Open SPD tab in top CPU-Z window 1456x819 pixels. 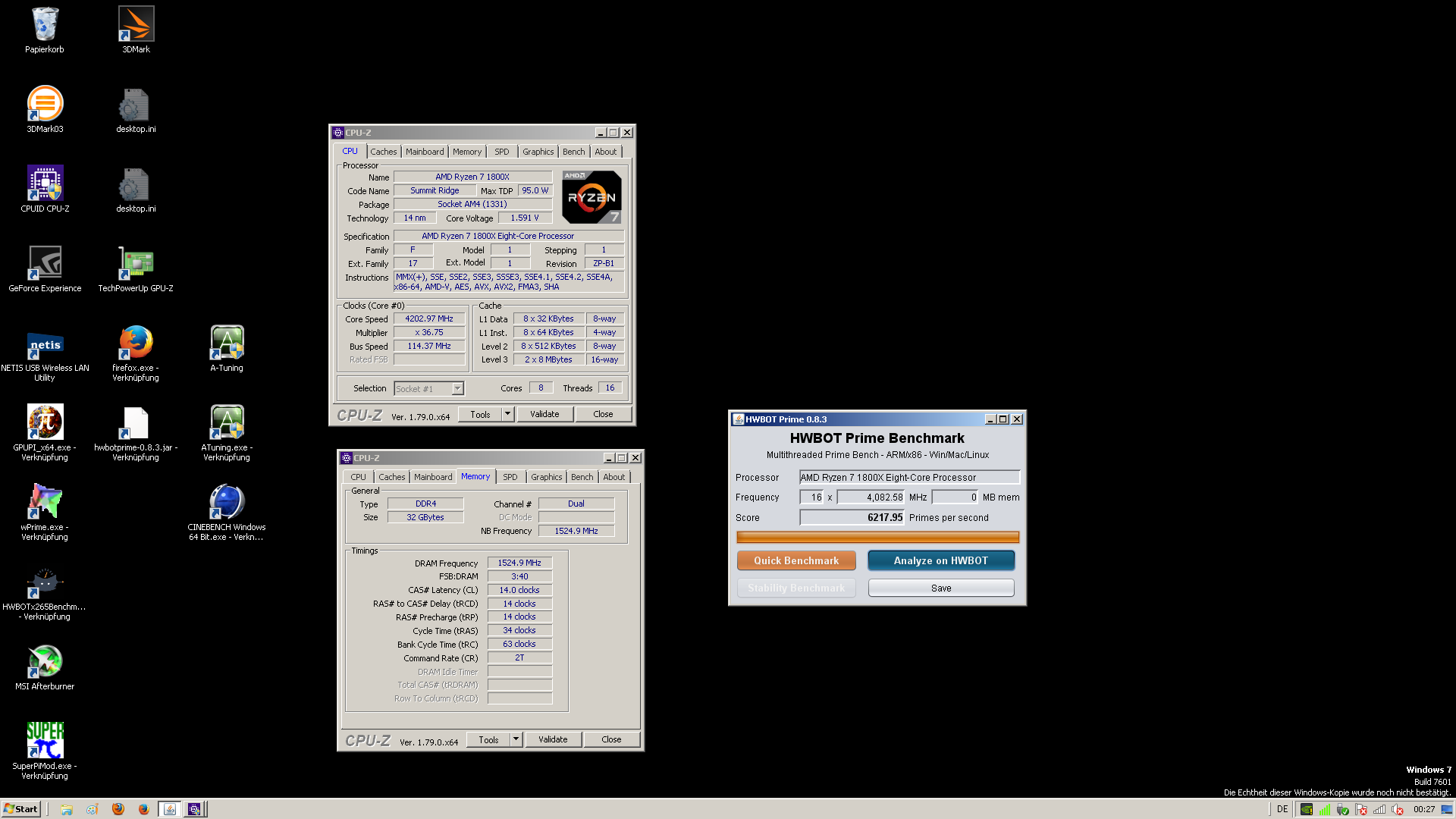[x=502, y=152]
